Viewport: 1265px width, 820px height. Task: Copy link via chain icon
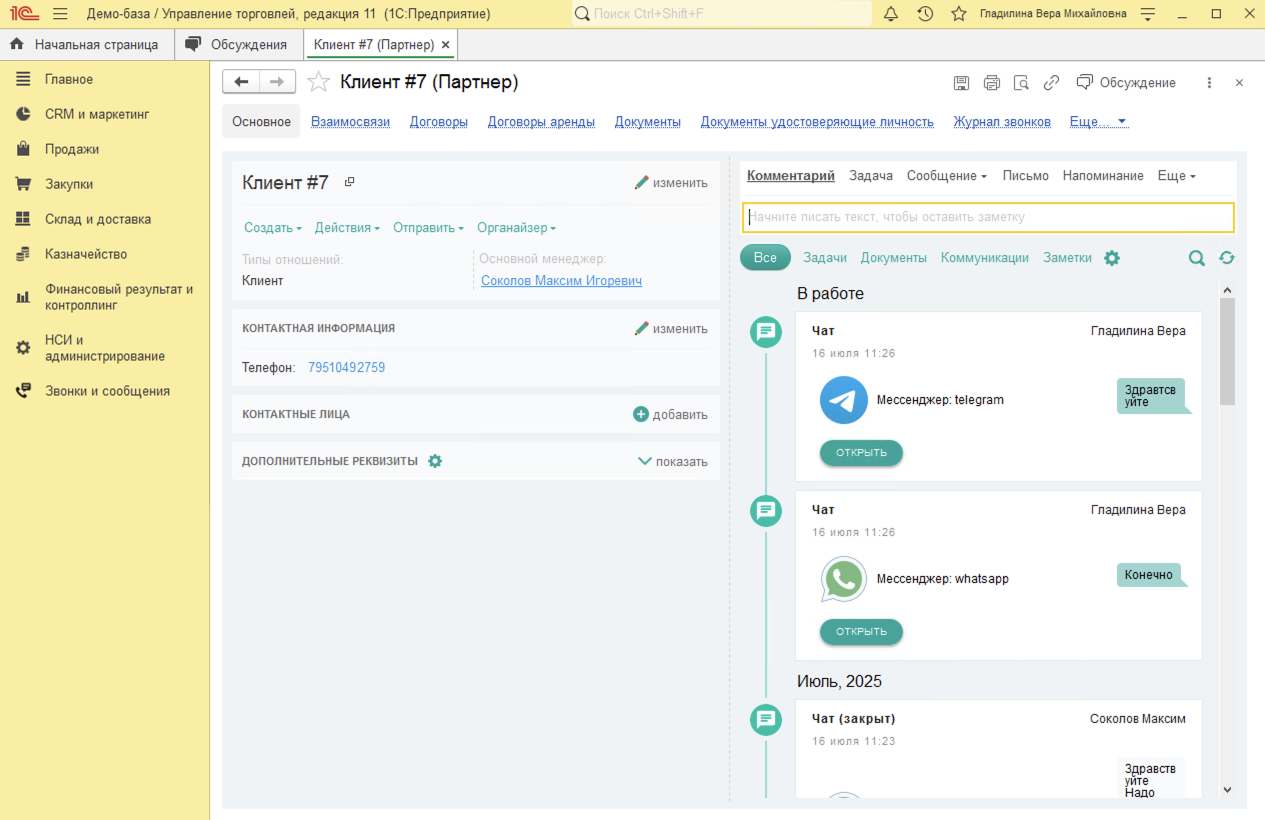click(x=1051, y=83)
